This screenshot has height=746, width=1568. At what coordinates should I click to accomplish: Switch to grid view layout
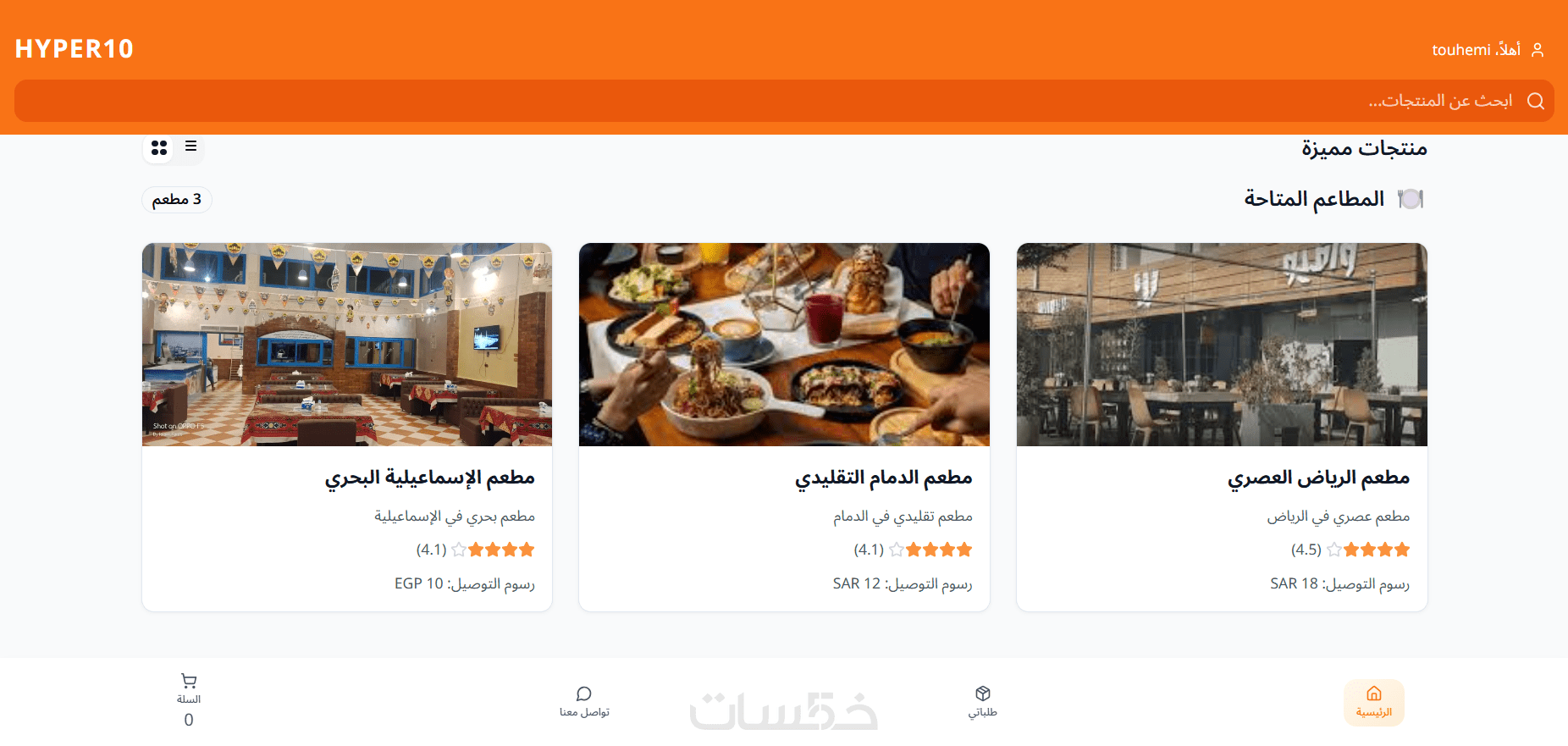pos(159,147)
